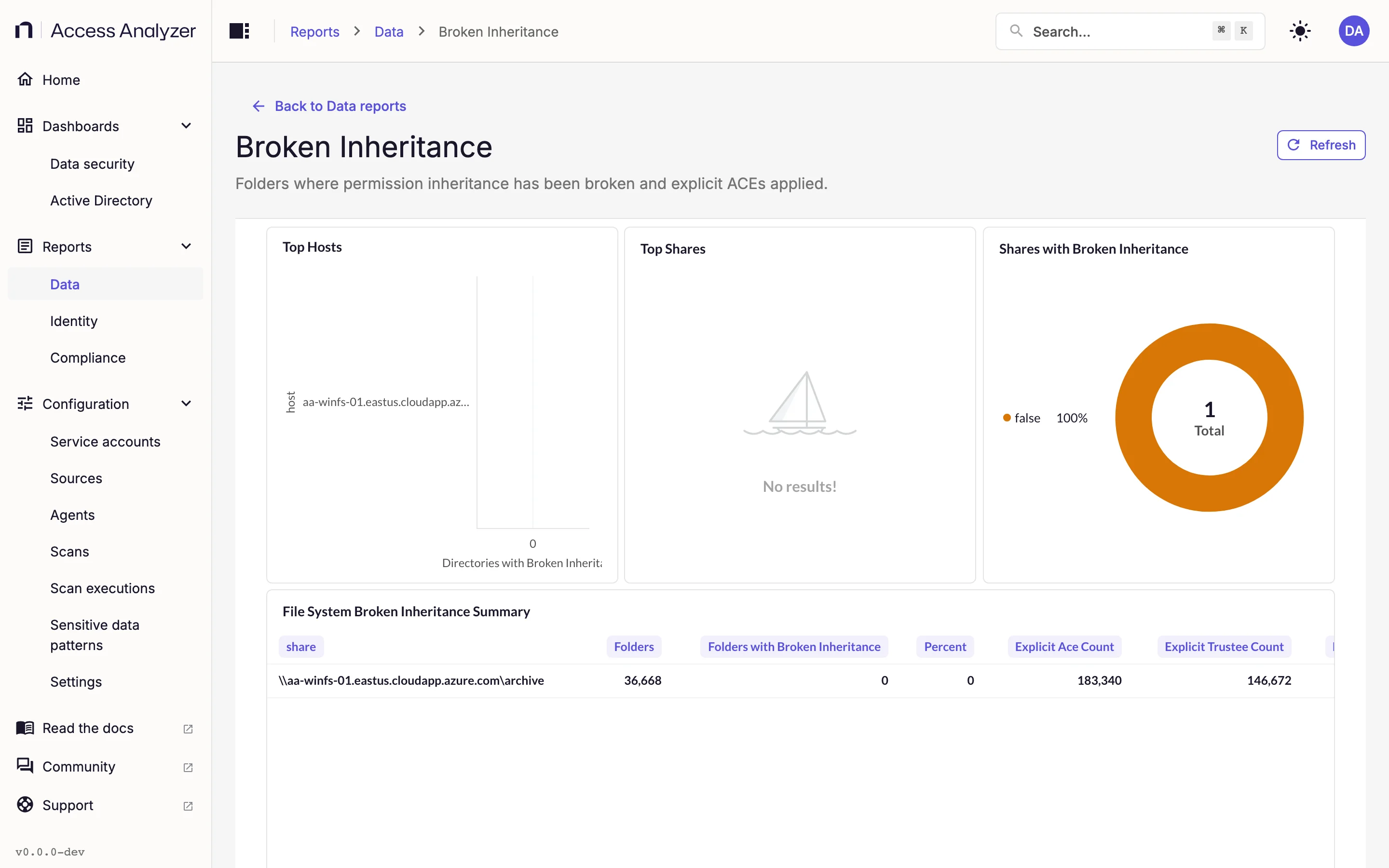Click the 183,340 Explicit Ace Count cell
The image size is (1389, 868).
point(1099,680)
